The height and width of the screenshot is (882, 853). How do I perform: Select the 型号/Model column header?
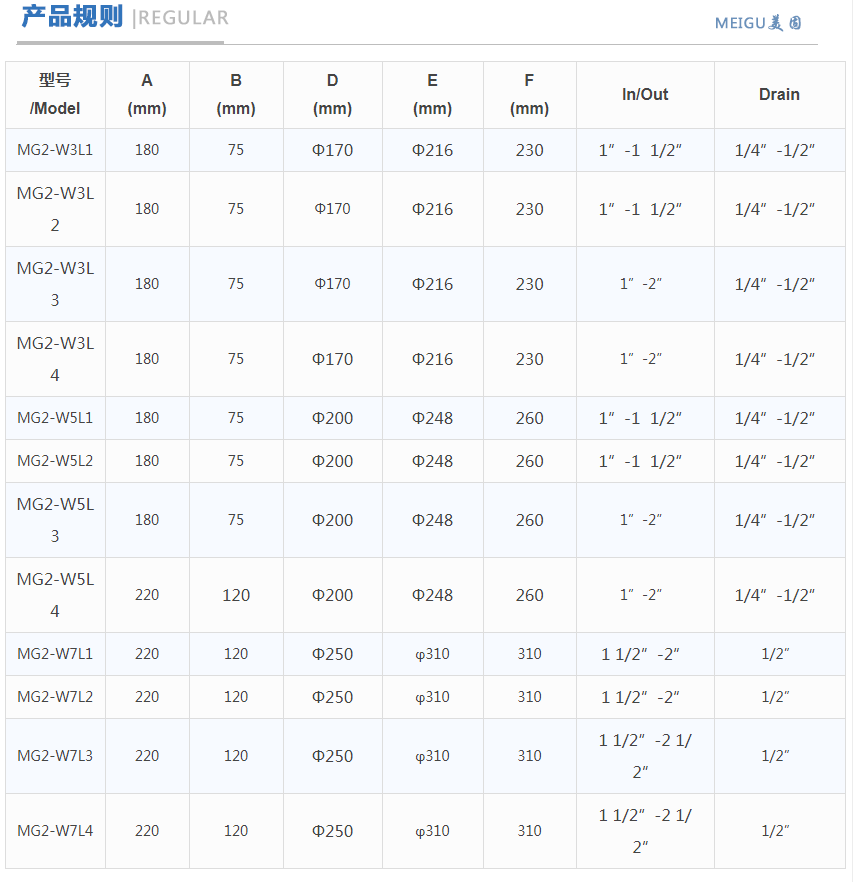(x=55, y=94)
